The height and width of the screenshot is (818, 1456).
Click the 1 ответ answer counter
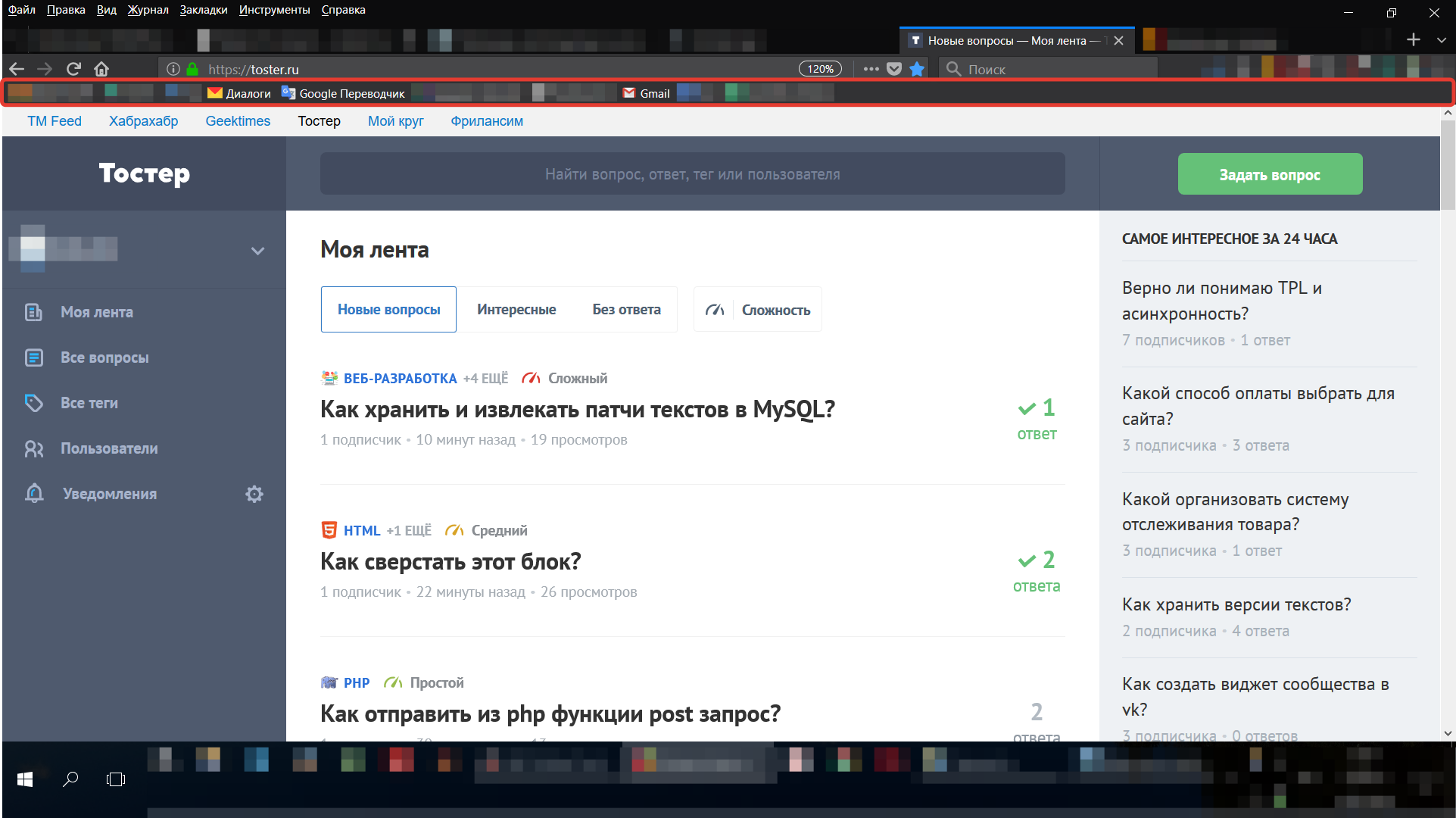[x=1037, y=419]
